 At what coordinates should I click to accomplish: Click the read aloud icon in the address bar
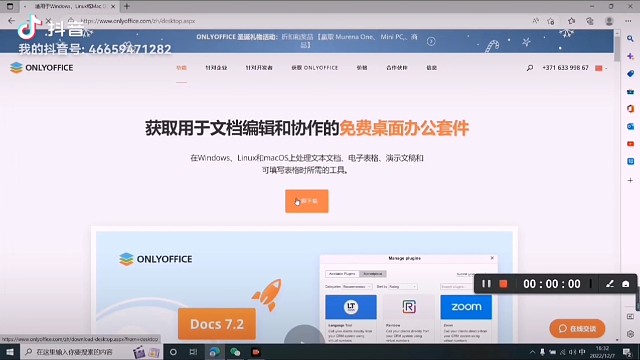click(x=535, y=21)
